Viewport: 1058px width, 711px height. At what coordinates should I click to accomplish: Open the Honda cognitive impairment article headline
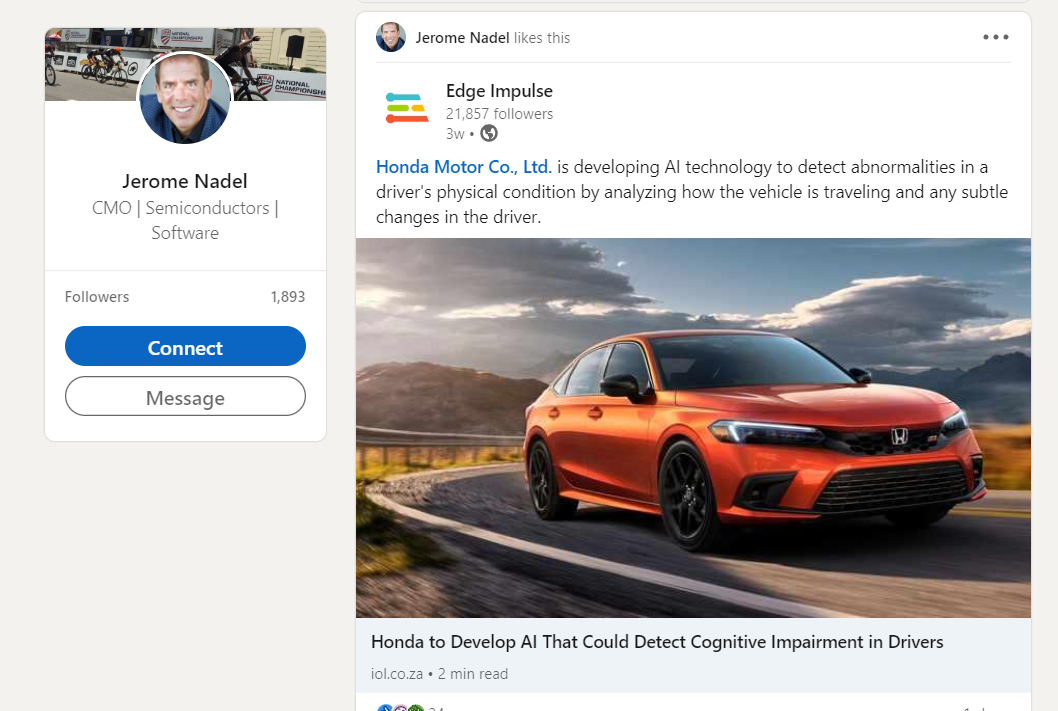pos(657,642)
